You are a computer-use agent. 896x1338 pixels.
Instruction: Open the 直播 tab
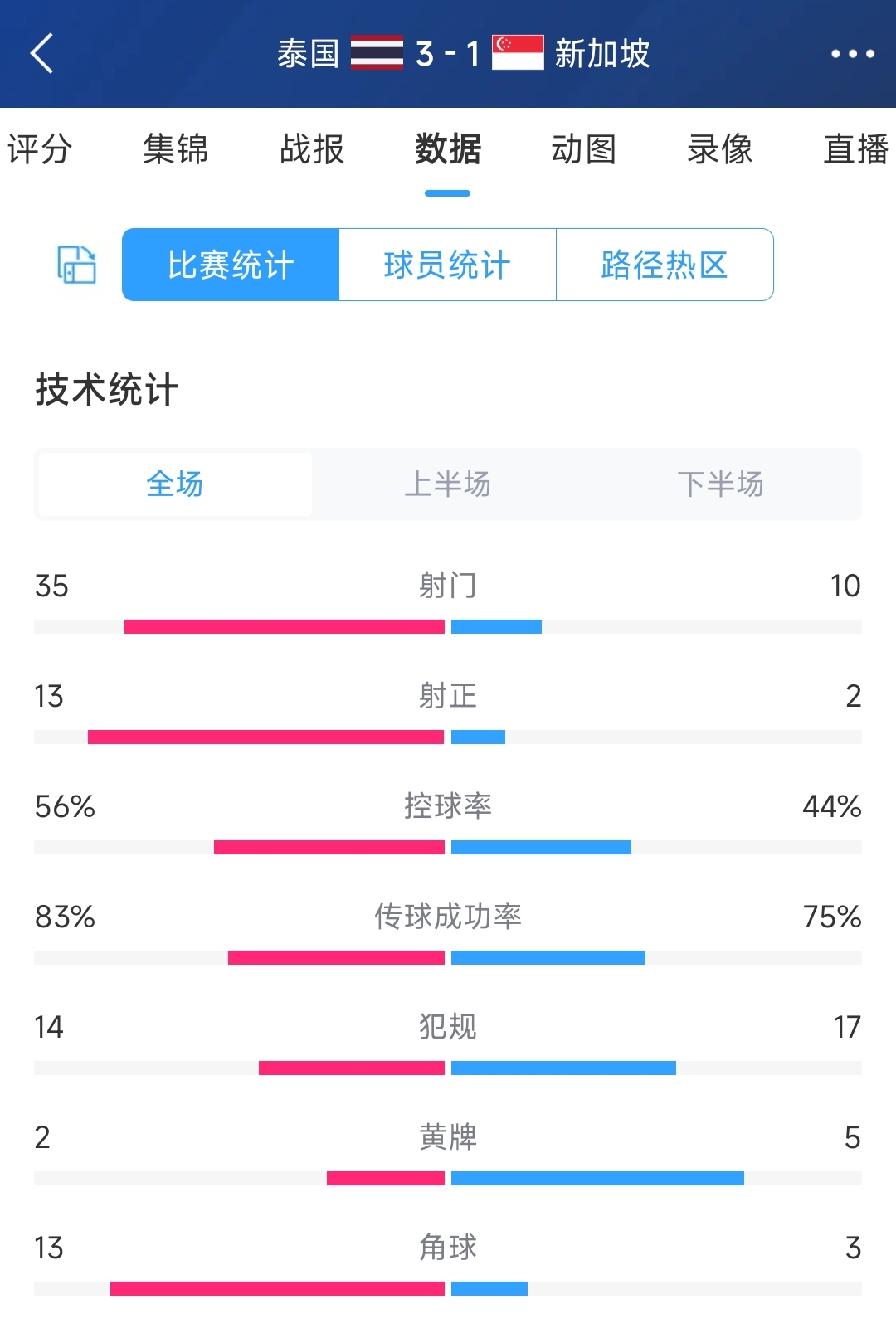tap(856, 150)
